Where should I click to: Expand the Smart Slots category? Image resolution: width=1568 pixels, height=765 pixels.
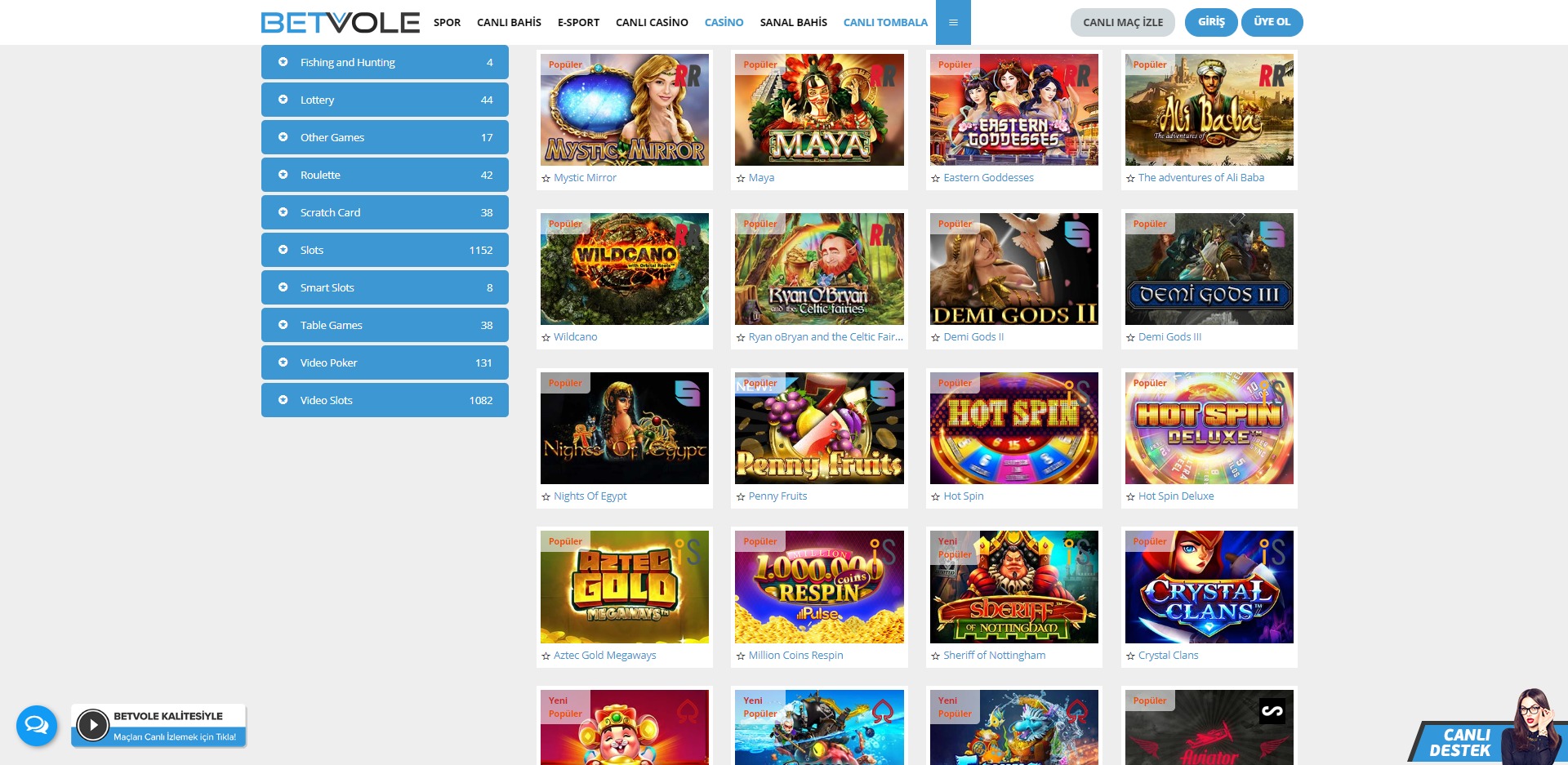pos(385,287)
